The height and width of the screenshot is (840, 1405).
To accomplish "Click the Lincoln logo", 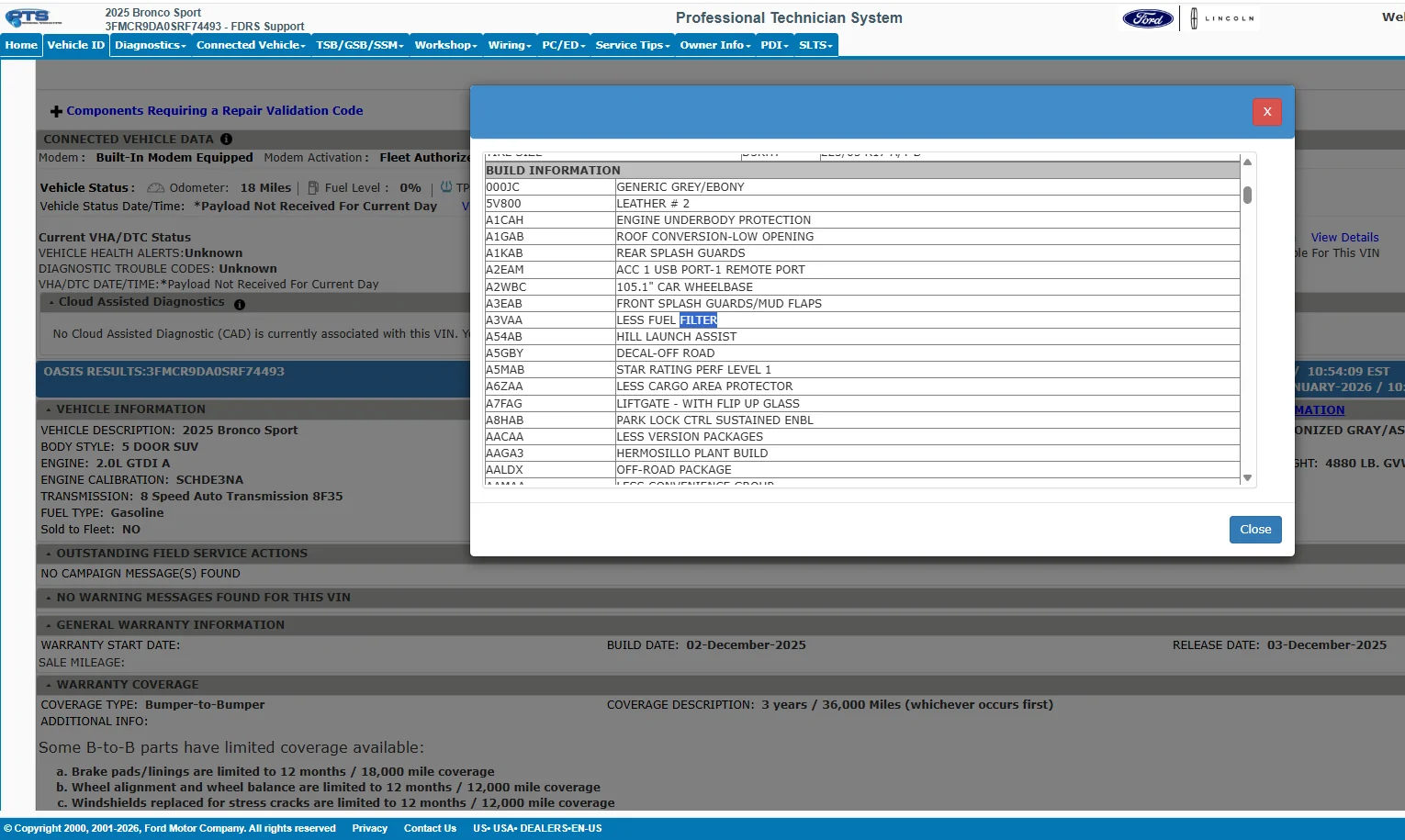I will coord(1222,18).
